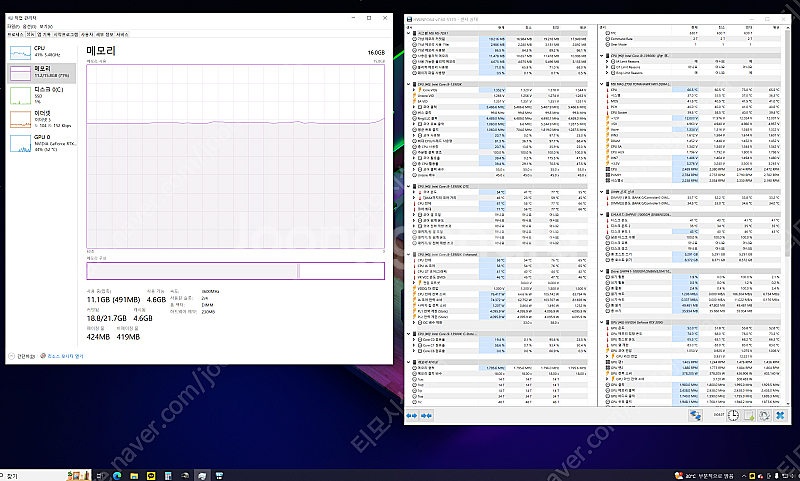The image size is (800, 481).
Task: Collapse the DIMM temperature sensor group in HWiNFO
Action: click(x=602, y=192)
